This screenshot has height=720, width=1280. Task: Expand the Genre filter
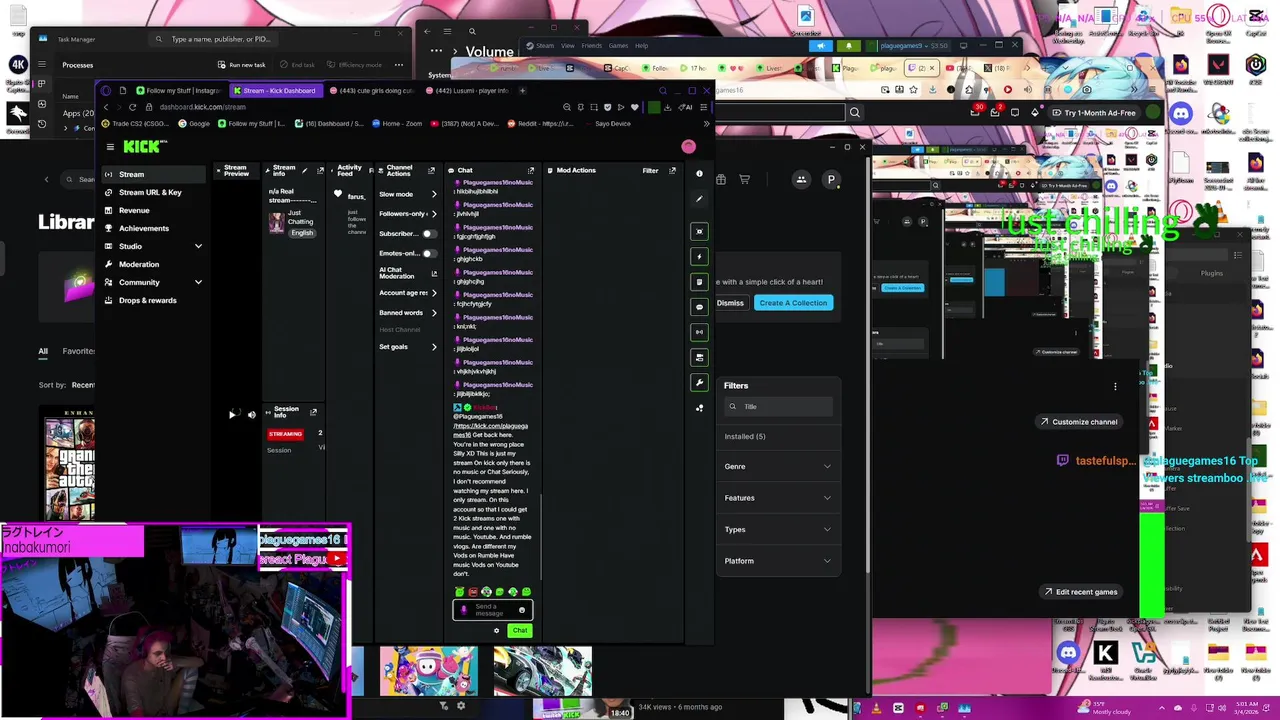[778, 466]
